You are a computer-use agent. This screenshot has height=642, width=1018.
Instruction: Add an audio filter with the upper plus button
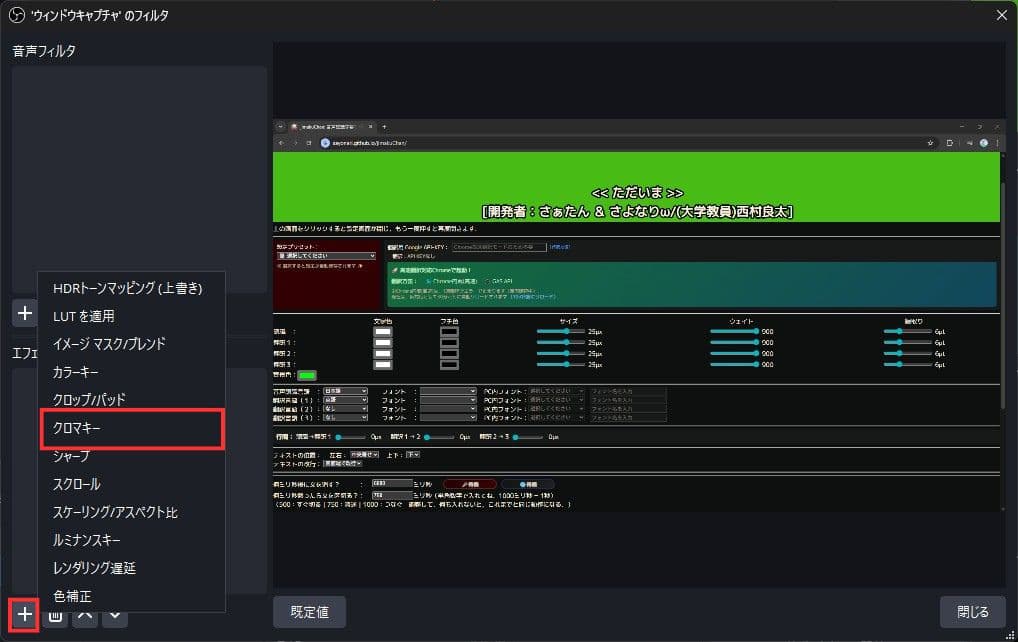click(x=25, y=312)
